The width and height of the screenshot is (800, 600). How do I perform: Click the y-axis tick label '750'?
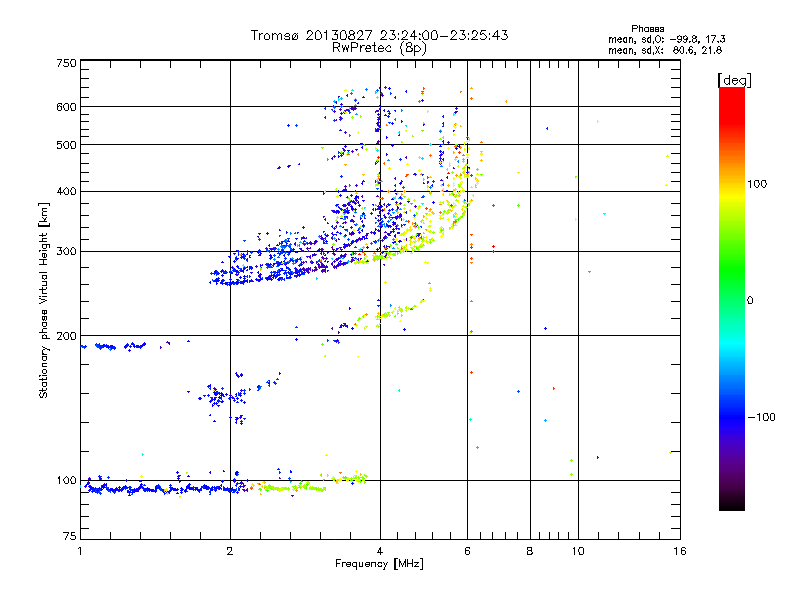(66, 63)
